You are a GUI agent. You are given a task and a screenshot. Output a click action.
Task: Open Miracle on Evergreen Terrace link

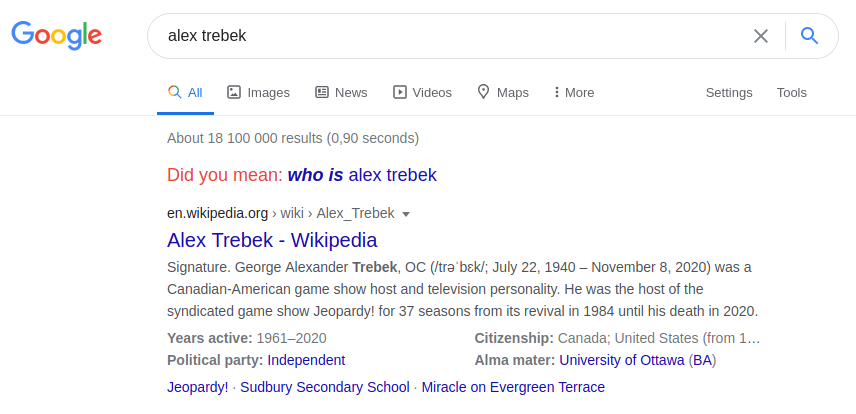click(x=513, y=387)
